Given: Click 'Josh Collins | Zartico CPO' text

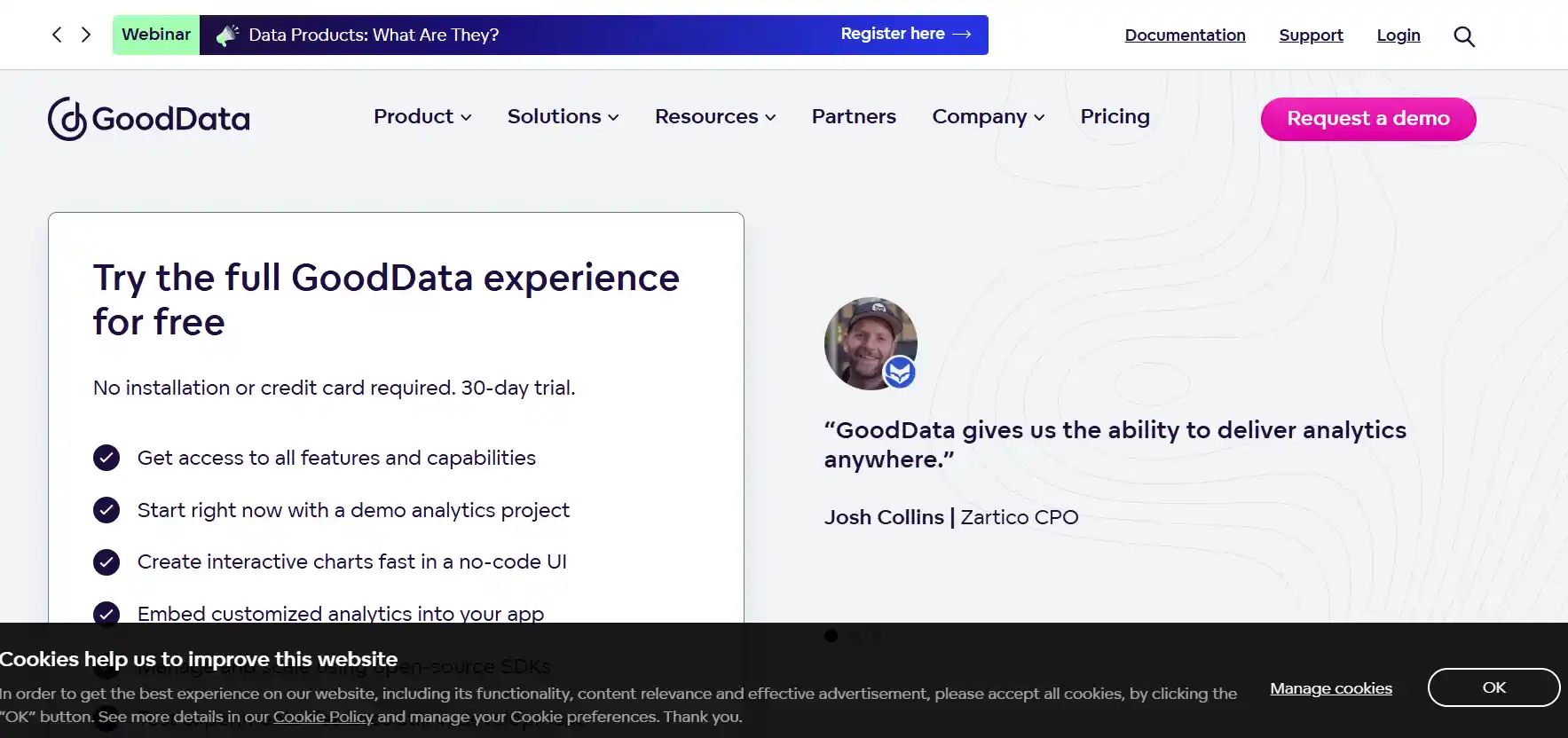Looking at the screenshot, I should [x=951, y=517].
